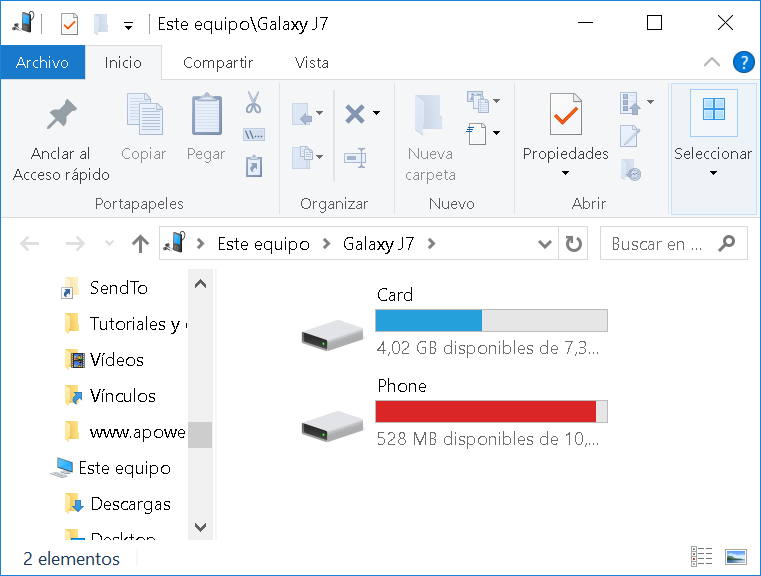Switch to large icons view in status bar
This screenshot has width=761, height=576.
(x=735, y=557)
